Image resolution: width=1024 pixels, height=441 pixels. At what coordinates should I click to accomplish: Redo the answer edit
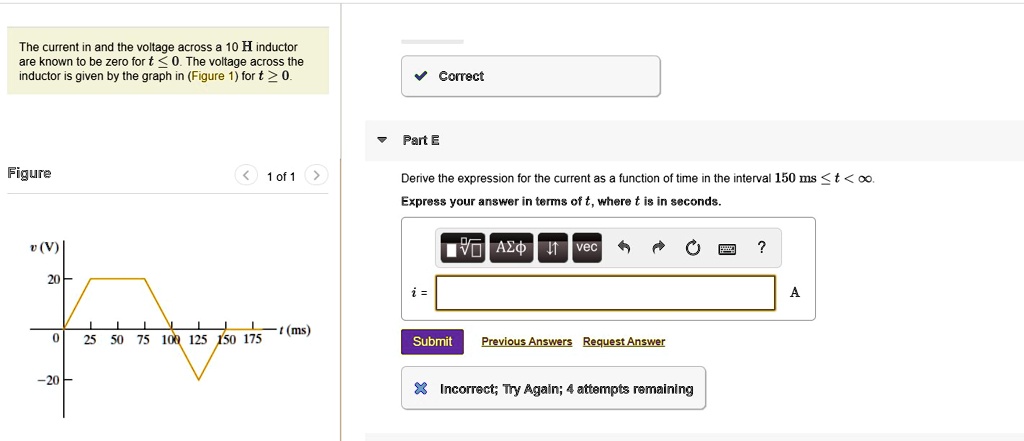click(659, 248)
